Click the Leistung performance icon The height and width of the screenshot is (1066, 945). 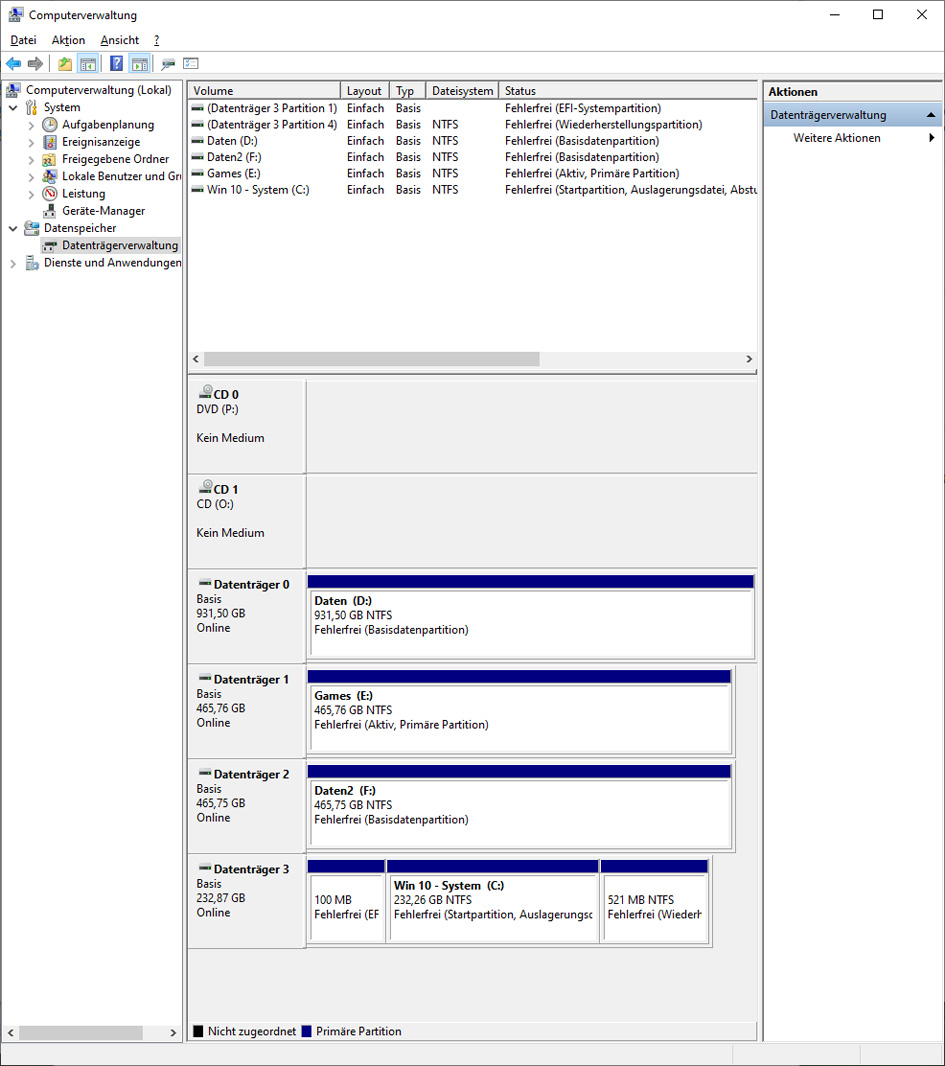click(50, 194)
